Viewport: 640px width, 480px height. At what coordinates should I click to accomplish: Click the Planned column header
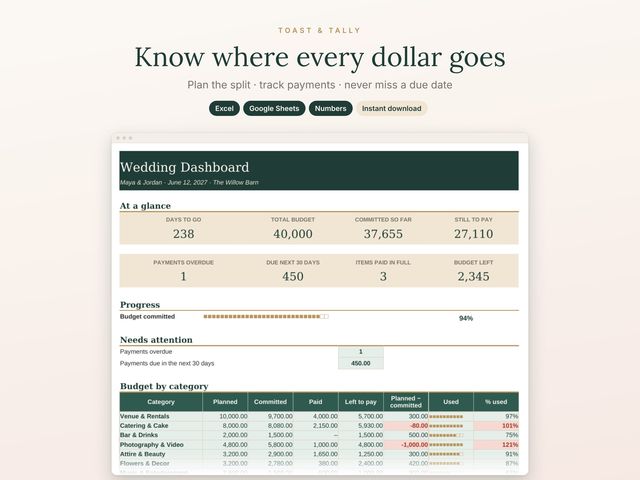pyautogui.click(x=225, y=402)
